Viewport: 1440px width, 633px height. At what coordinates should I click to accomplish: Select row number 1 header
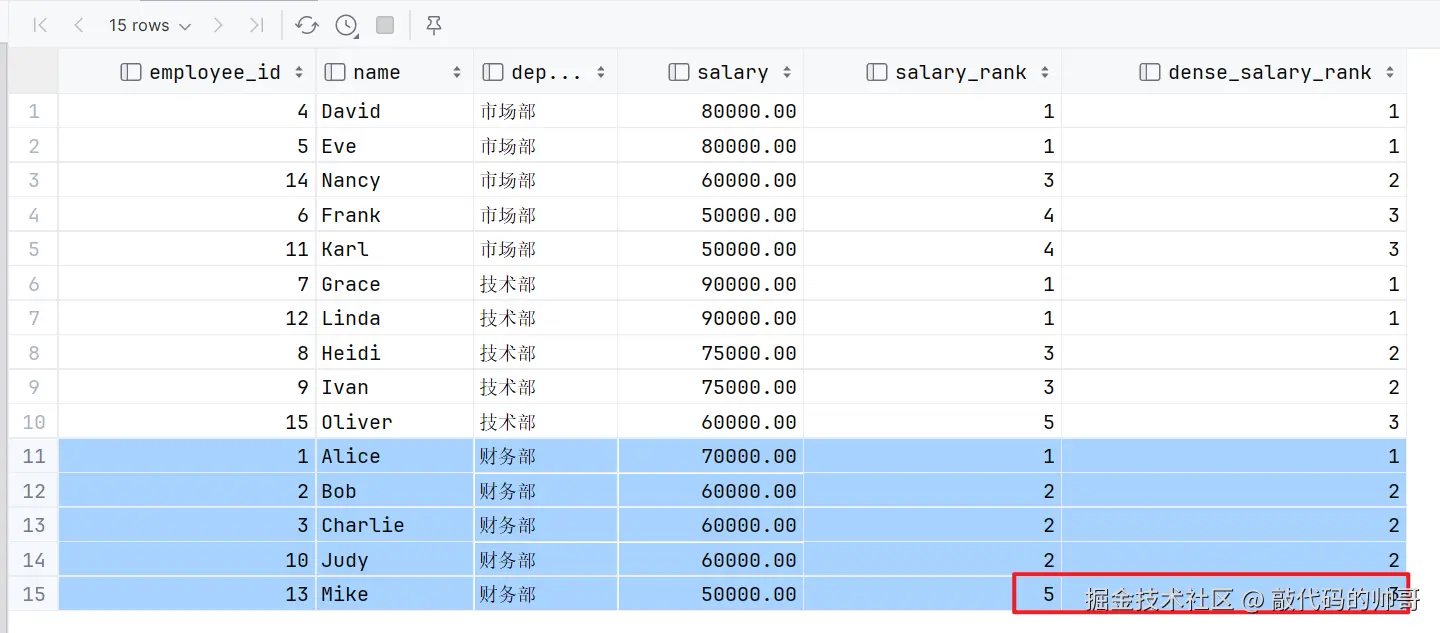[33, 111]
